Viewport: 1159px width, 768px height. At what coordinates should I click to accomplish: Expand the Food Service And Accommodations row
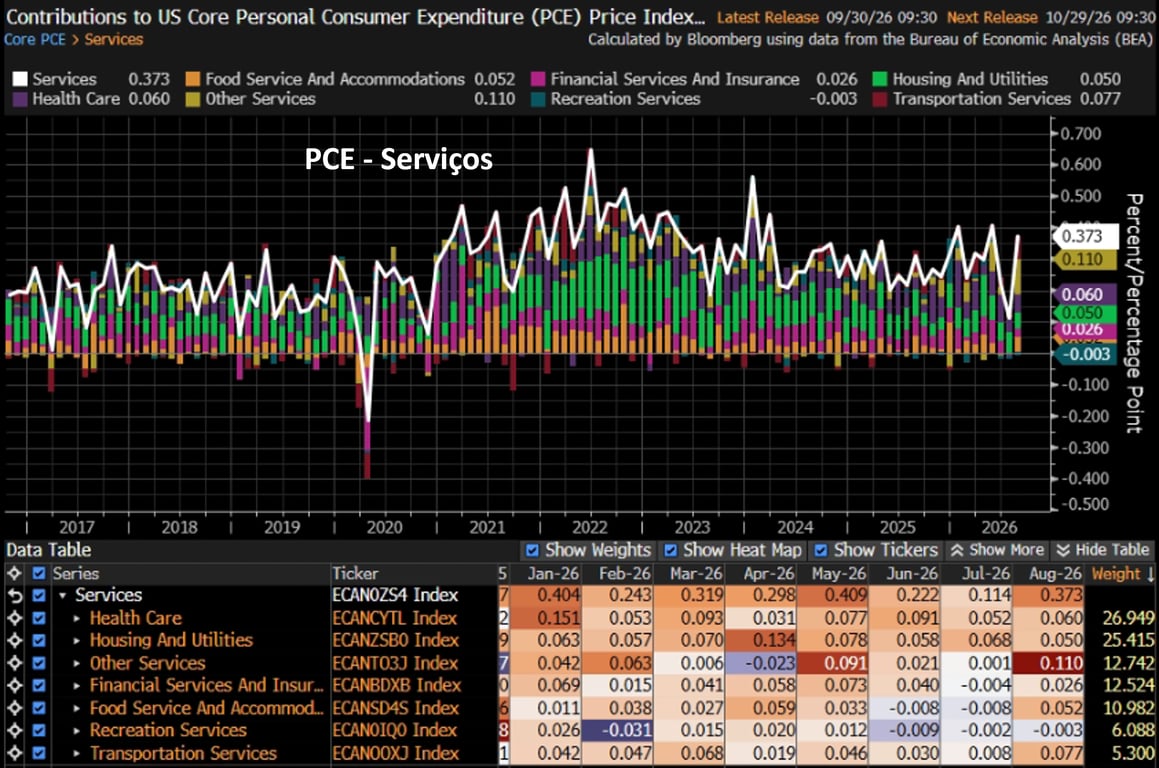click(77, 708)
